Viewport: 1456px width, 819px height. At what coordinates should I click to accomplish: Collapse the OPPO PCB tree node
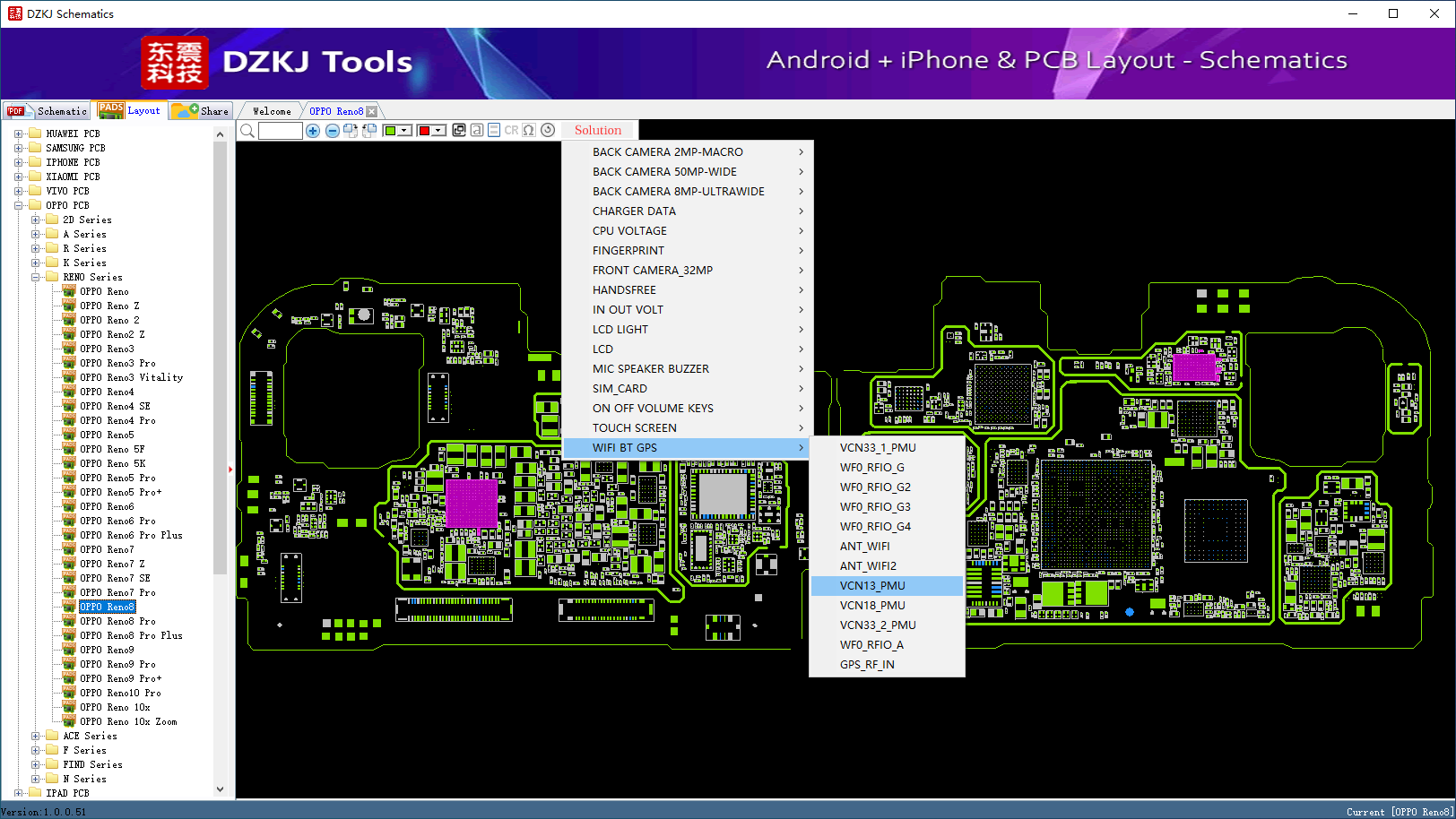18,205
